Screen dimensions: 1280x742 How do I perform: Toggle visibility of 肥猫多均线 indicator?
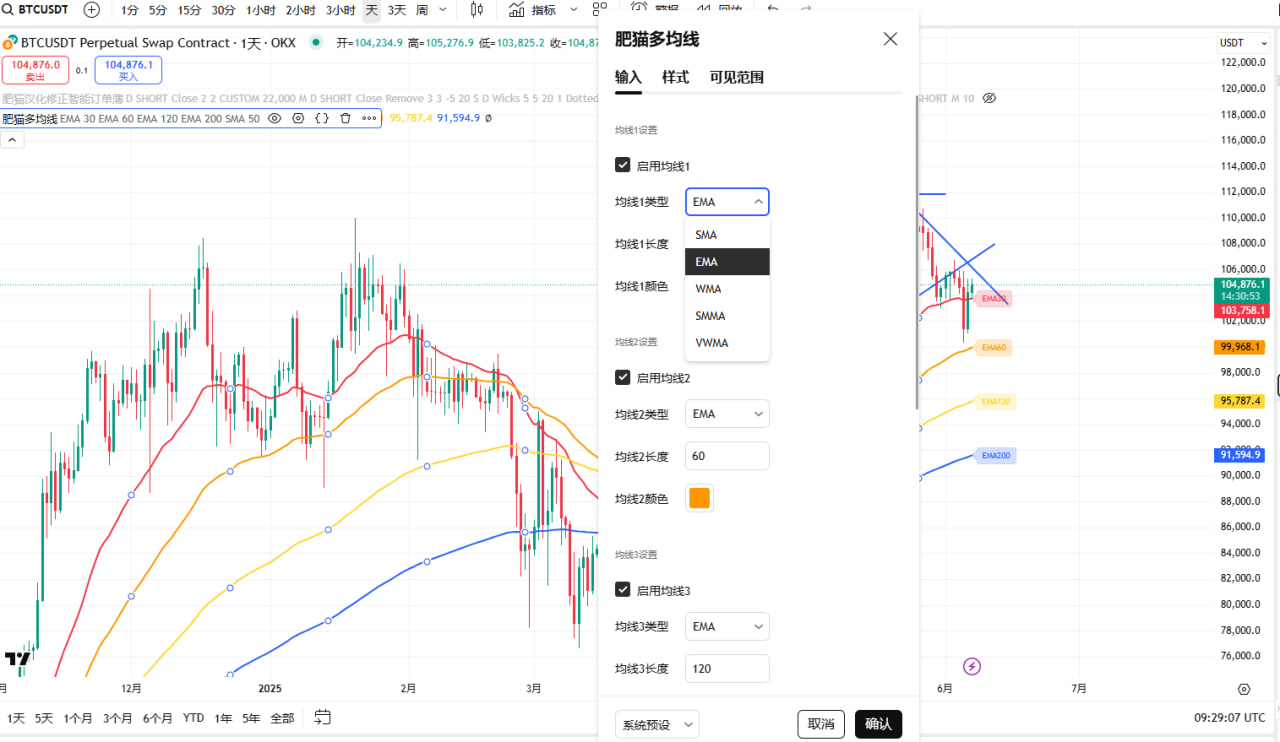coord(275,118)
